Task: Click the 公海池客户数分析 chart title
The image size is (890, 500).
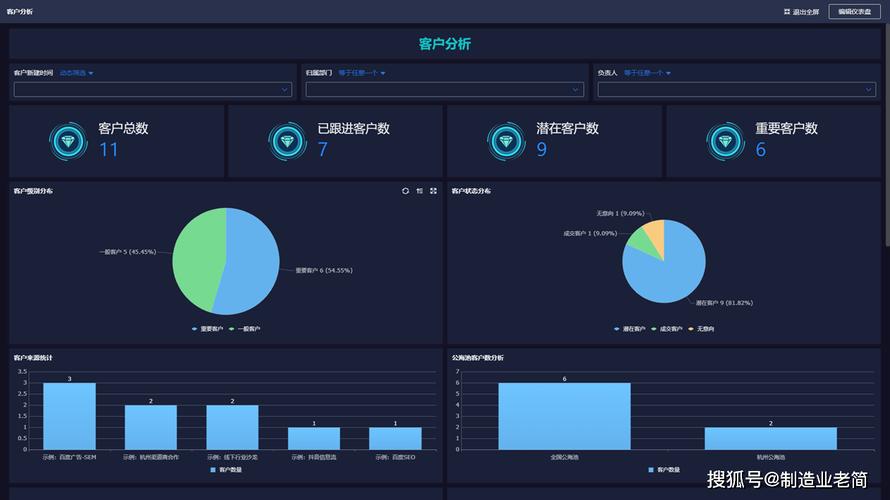Action: [x=477, y=358]
